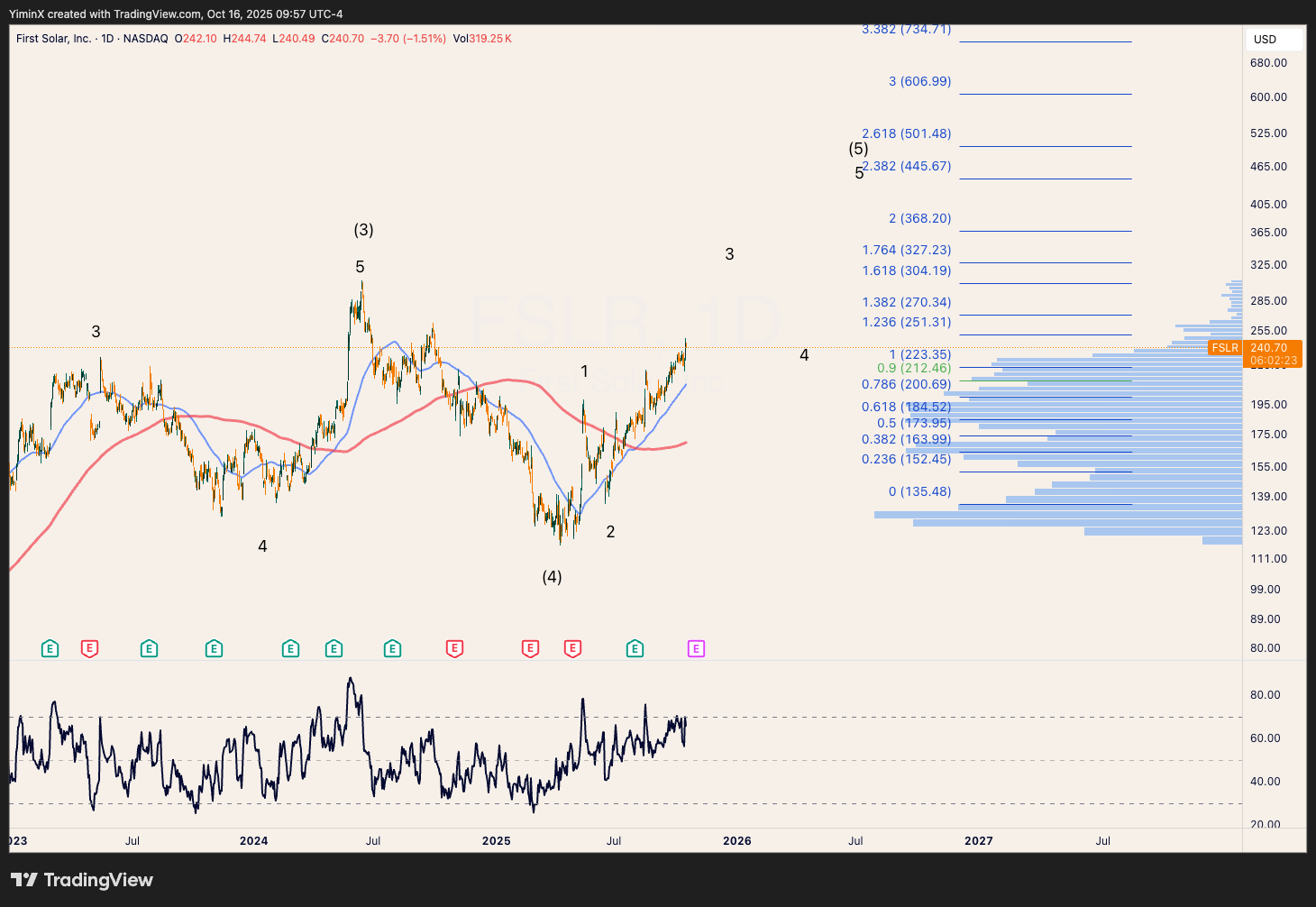Select the Fibonacci label 3 (606.99)
This screenshot has width=1316, height=907.
(919, 81)
